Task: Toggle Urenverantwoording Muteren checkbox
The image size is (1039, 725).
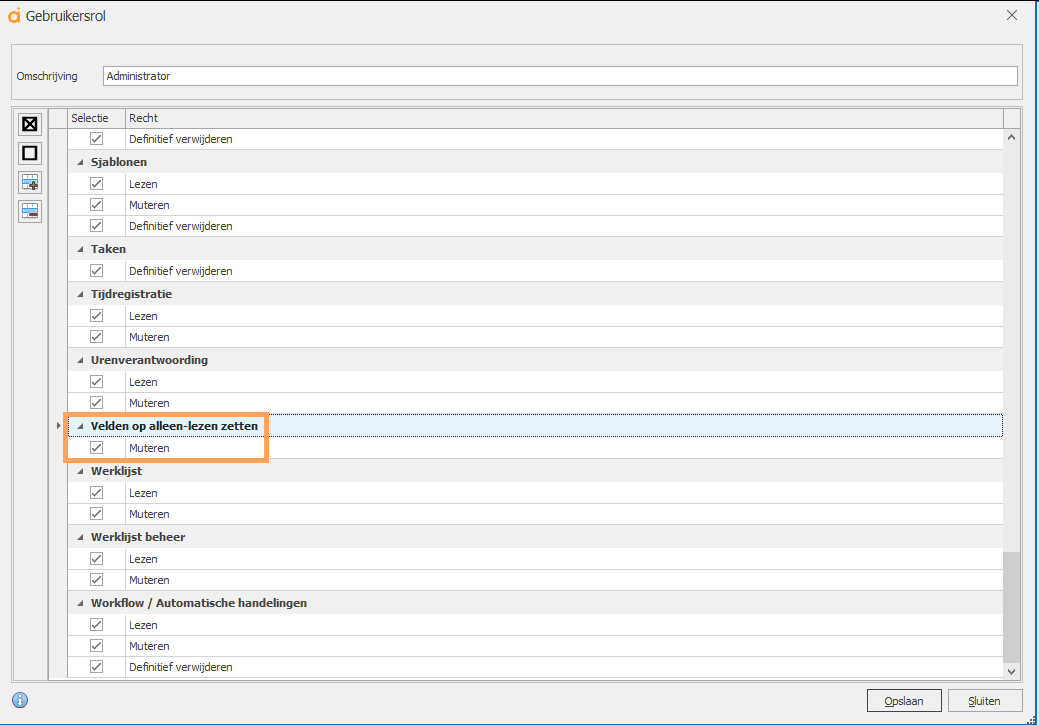Action: point(97,402)
